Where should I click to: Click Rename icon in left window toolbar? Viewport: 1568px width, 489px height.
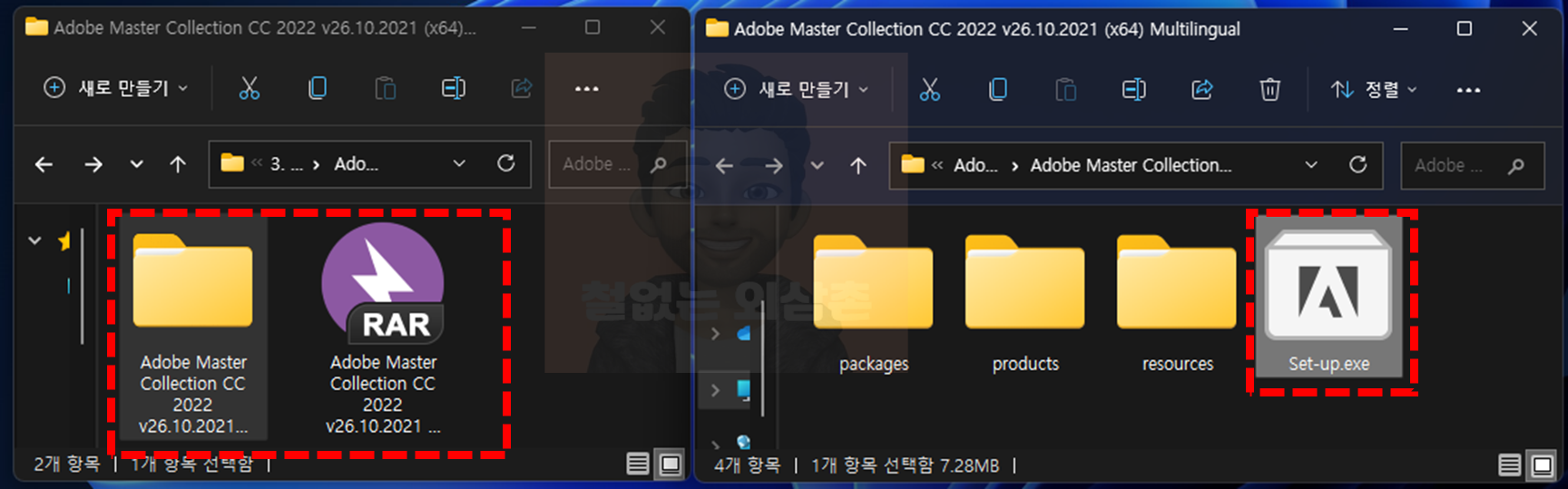point(453,88)
